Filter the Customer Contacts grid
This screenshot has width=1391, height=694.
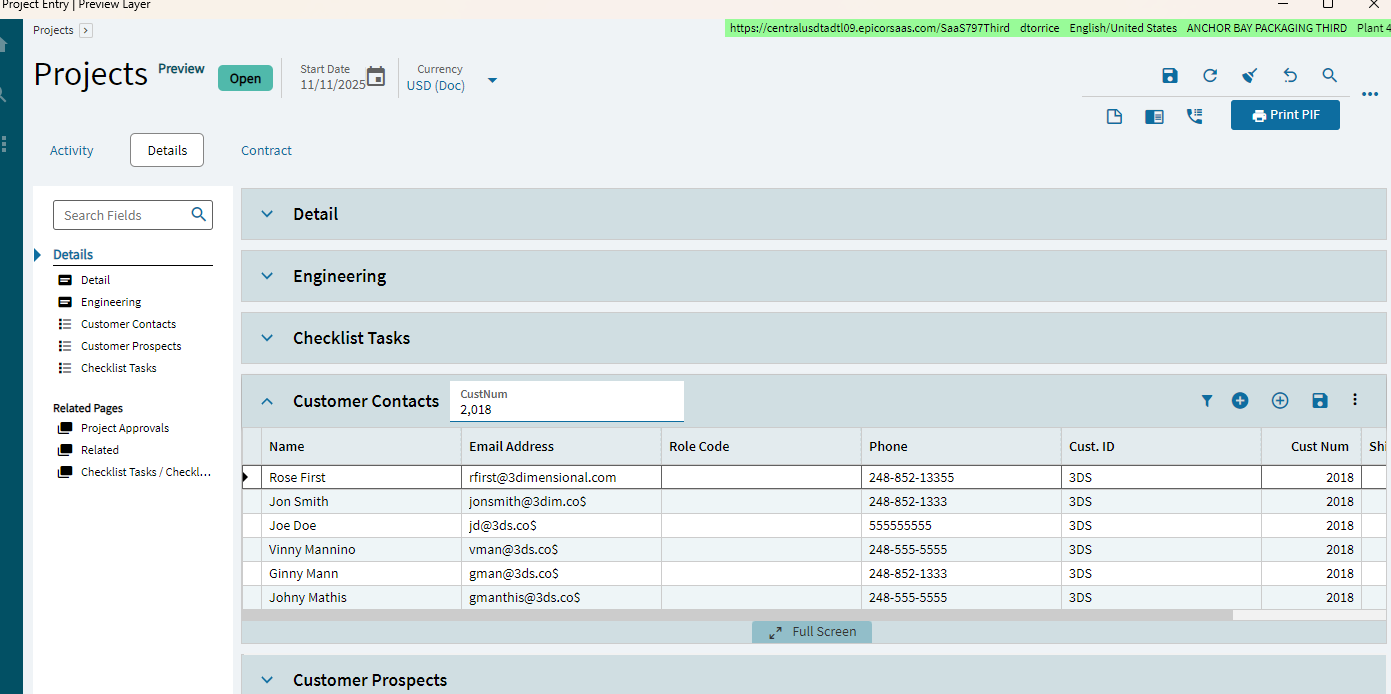click(x=1207, y=401)
